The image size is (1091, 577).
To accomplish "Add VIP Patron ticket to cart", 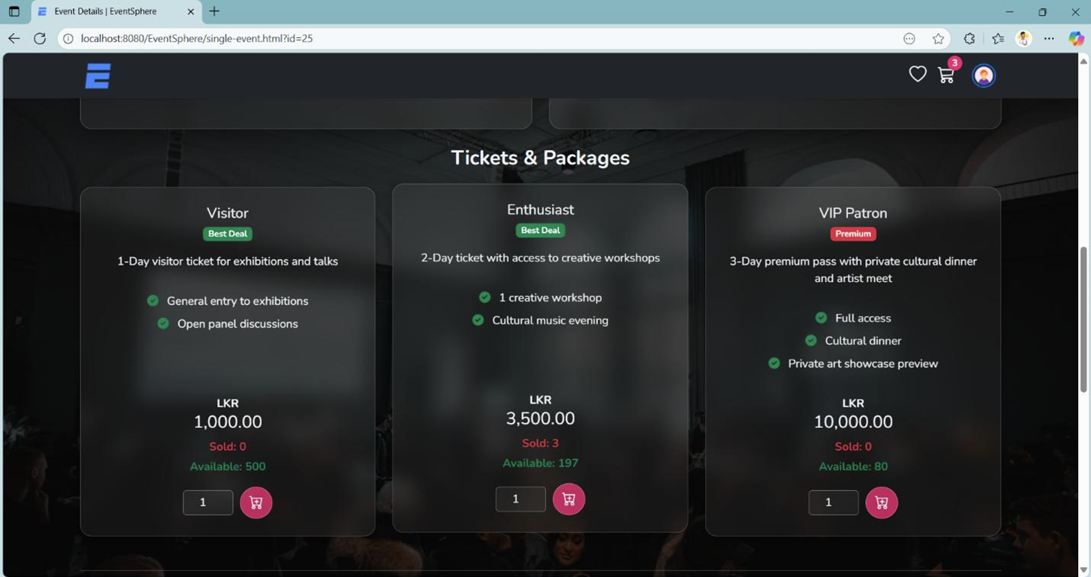I will pyautogui.click(x=881, y=502).
